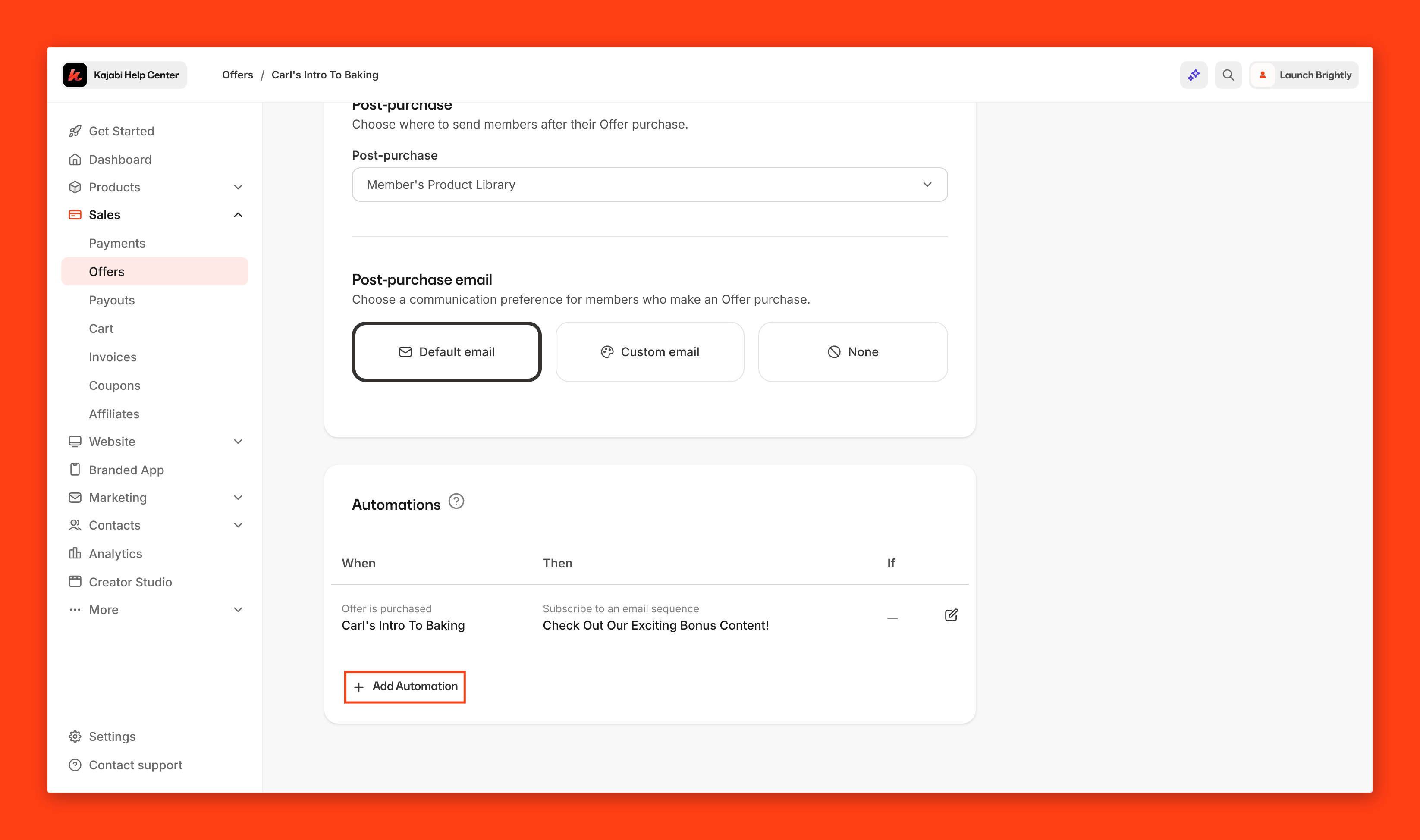Screen dimensions: 1420x840
Task: Open the Post-purchase Member's Product Library dropdown
Action: (650, 185)
